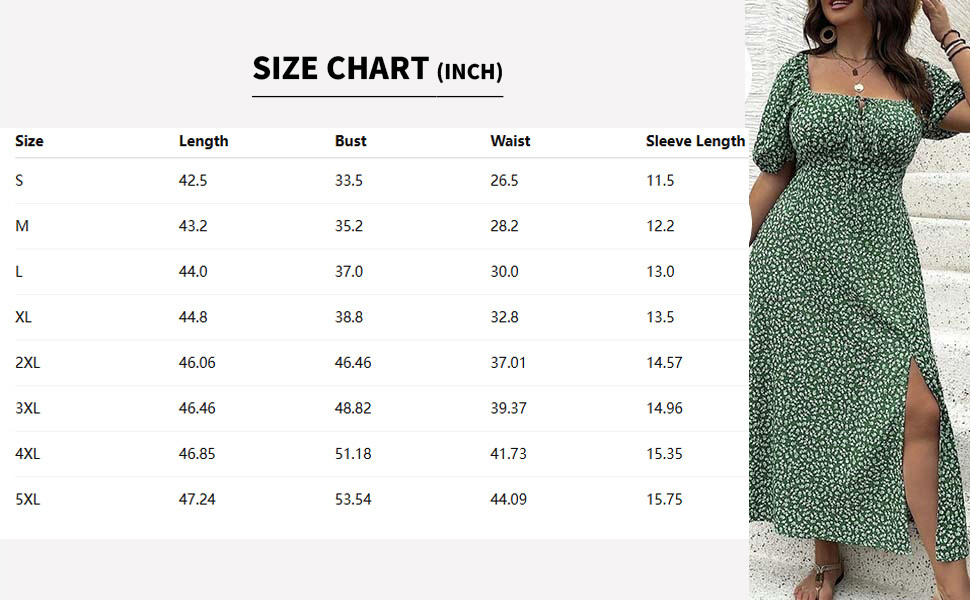This screenshot has height=600, width=970.
Task: Select the 30.0 waist value for L
Action: pyautogui.click(x=504, y=272)
